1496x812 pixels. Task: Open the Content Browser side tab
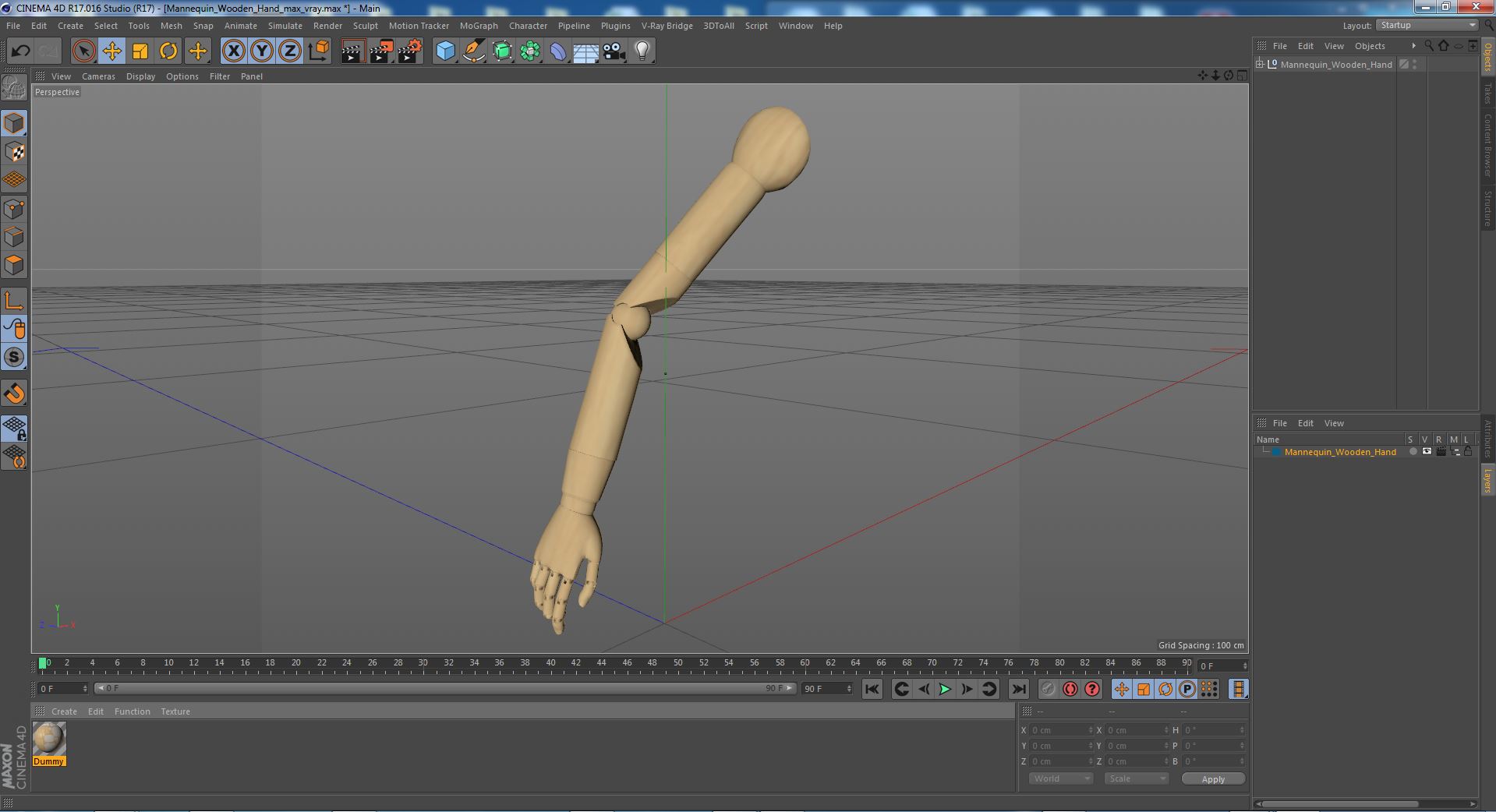pos(1487,145)
